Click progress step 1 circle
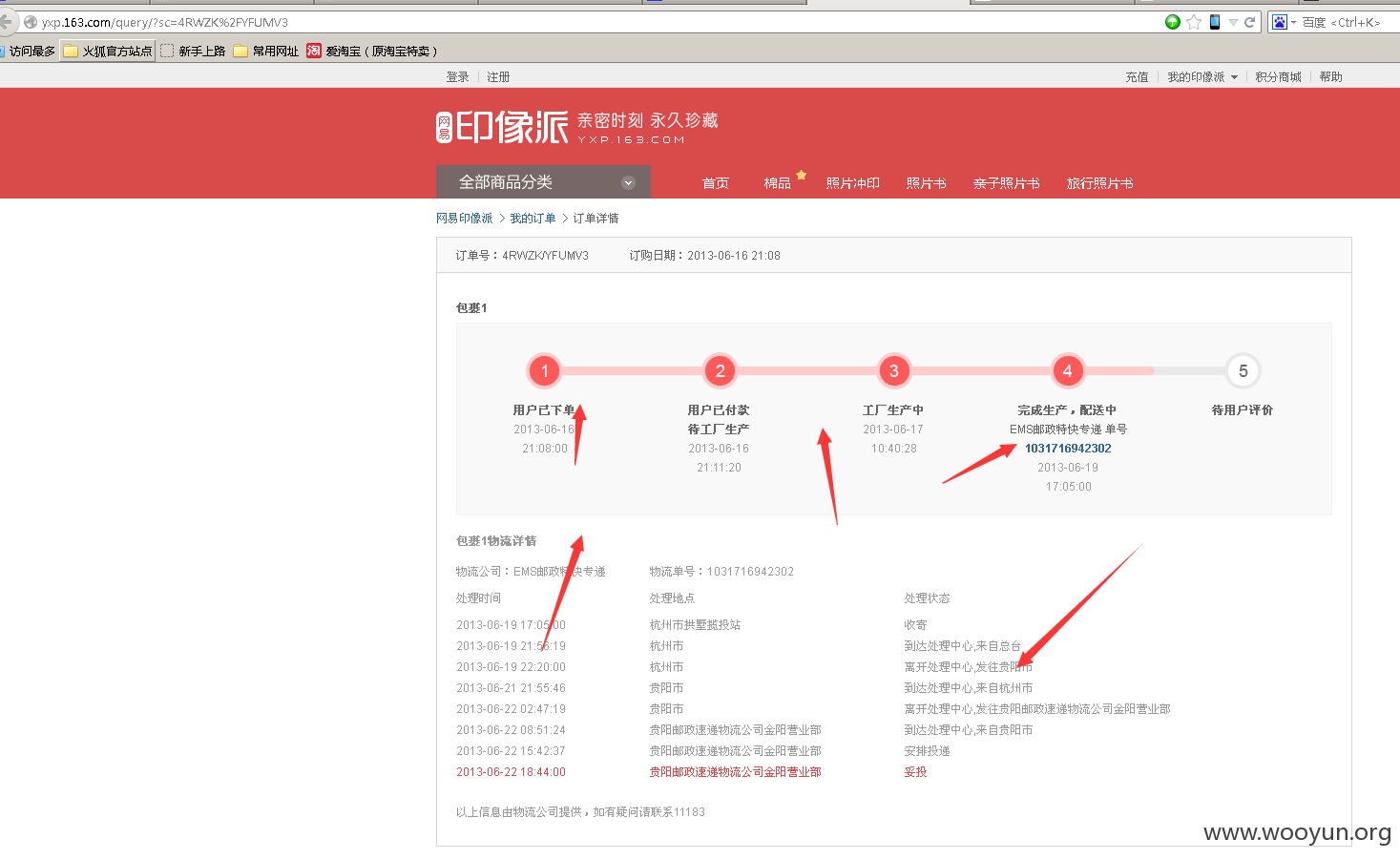Screen dimensions: 1400x860 (545, 371)
